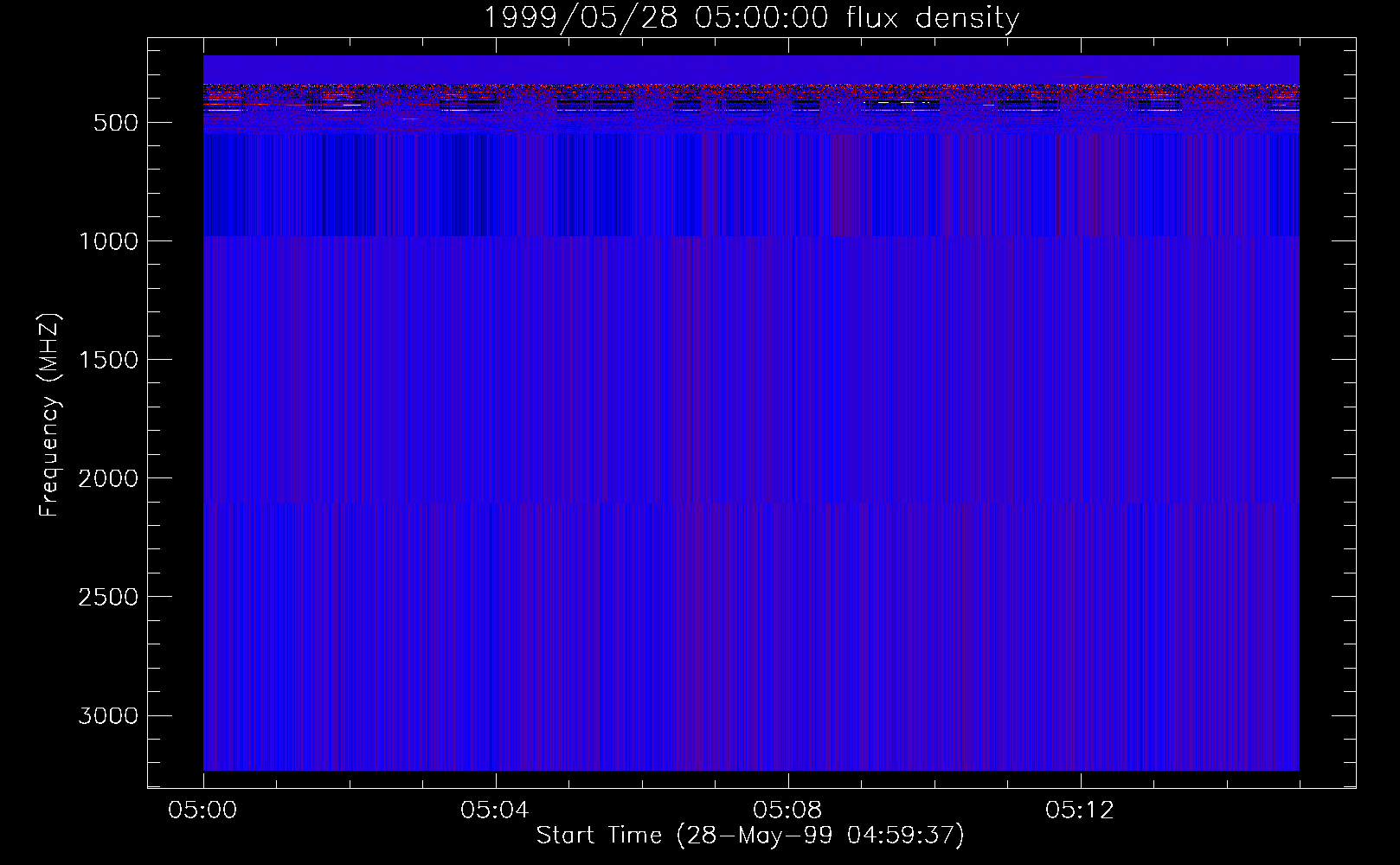Screen dimensions: 1400x865
Task: Click the 05:00 time tick label
Action: coord(203,811)
